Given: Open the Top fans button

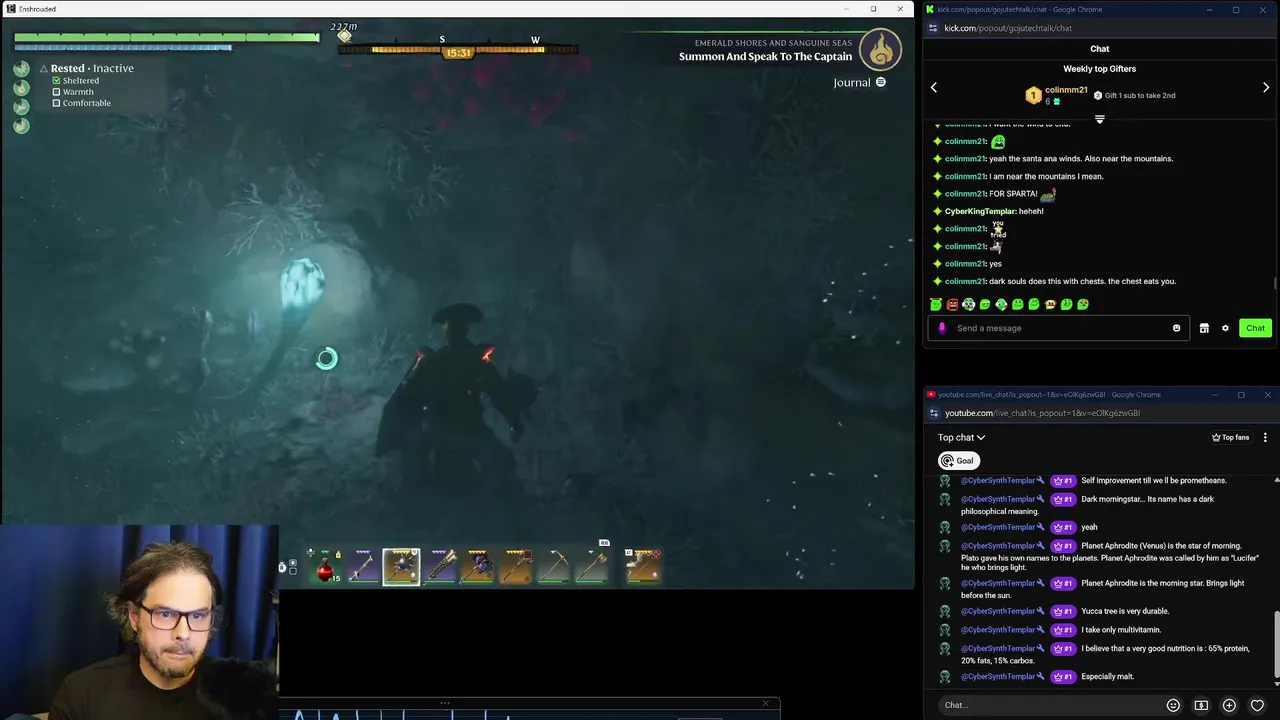Looking at the screenshot, I should click(x=1230, y=437).
